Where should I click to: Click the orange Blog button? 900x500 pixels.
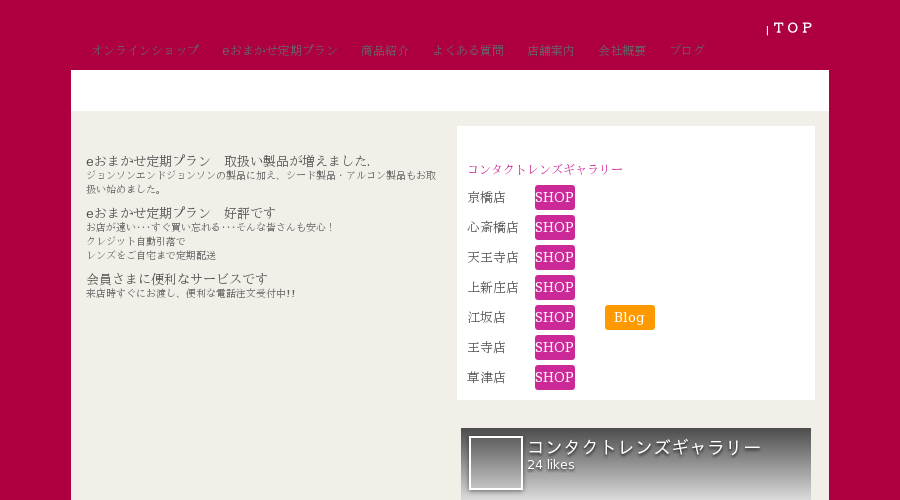[630, 317]
